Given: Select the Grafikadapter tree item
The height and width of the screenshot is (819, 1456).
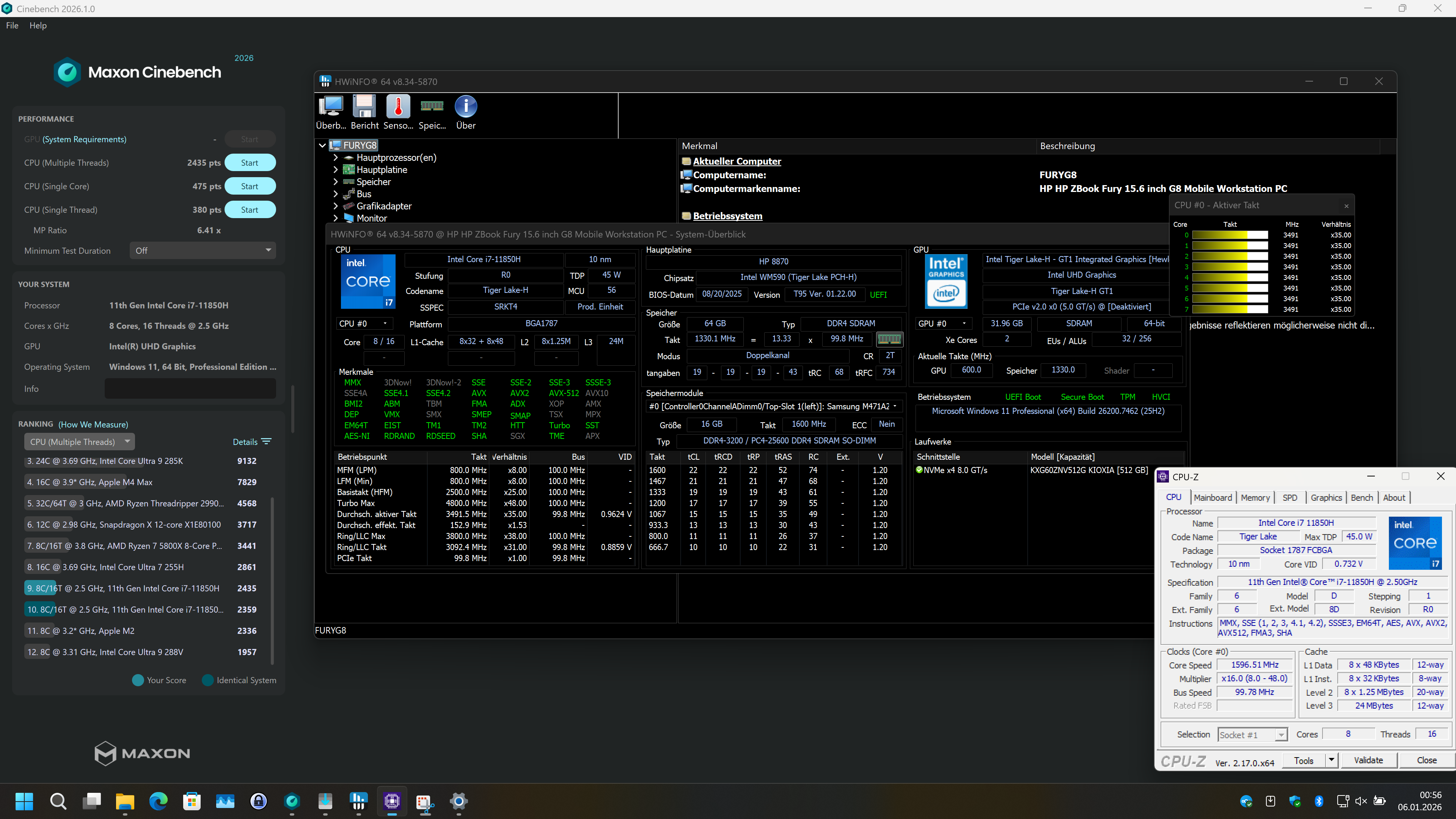Looking at the screenshot, I should click(384, 206).
